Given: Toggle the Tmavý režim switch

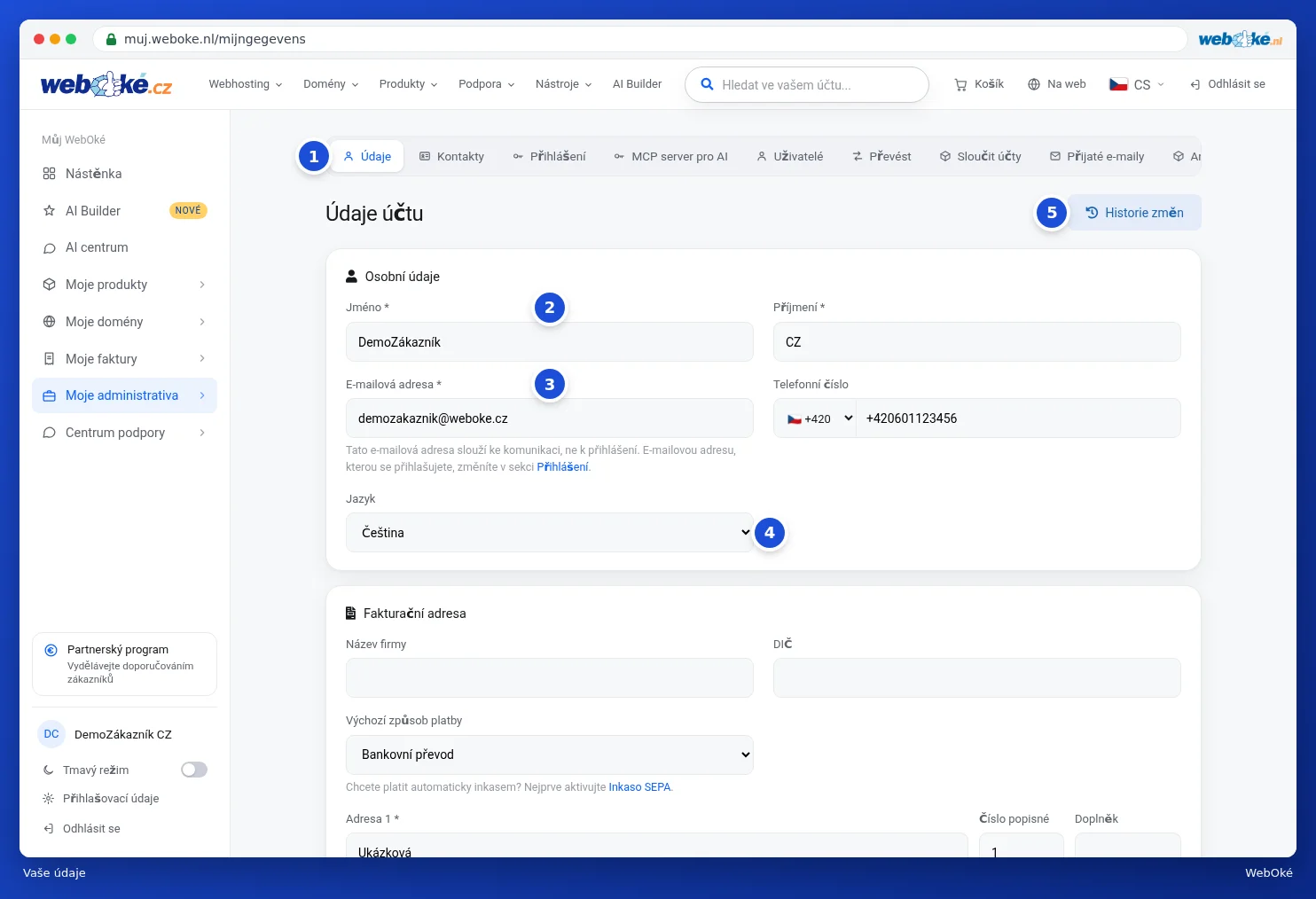Looking at the screenshot, I should pos(194,770).
